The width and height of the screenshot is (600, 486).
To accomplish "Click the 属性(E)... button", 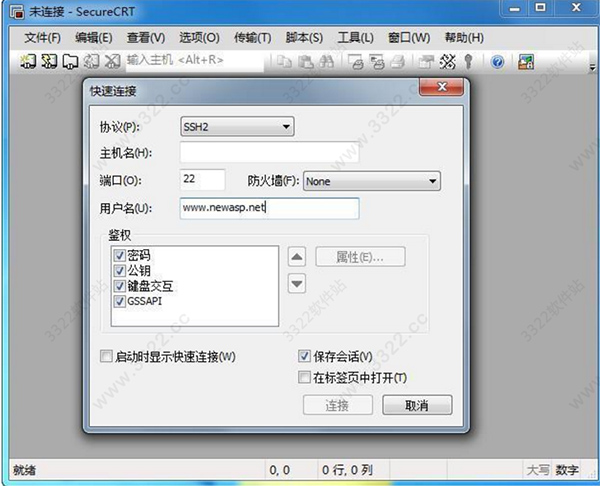I will (x=360, y=257).
